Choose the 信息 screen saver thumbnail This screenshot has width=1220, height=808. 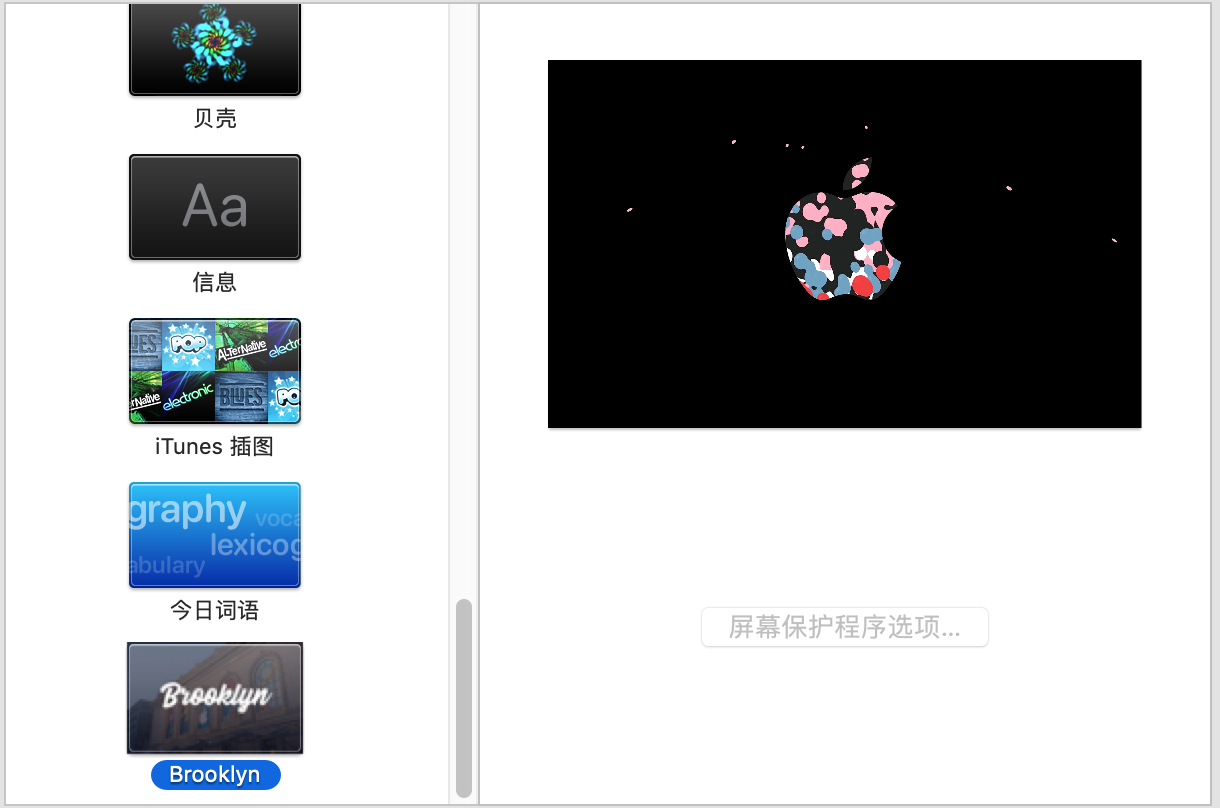(215, 207)
